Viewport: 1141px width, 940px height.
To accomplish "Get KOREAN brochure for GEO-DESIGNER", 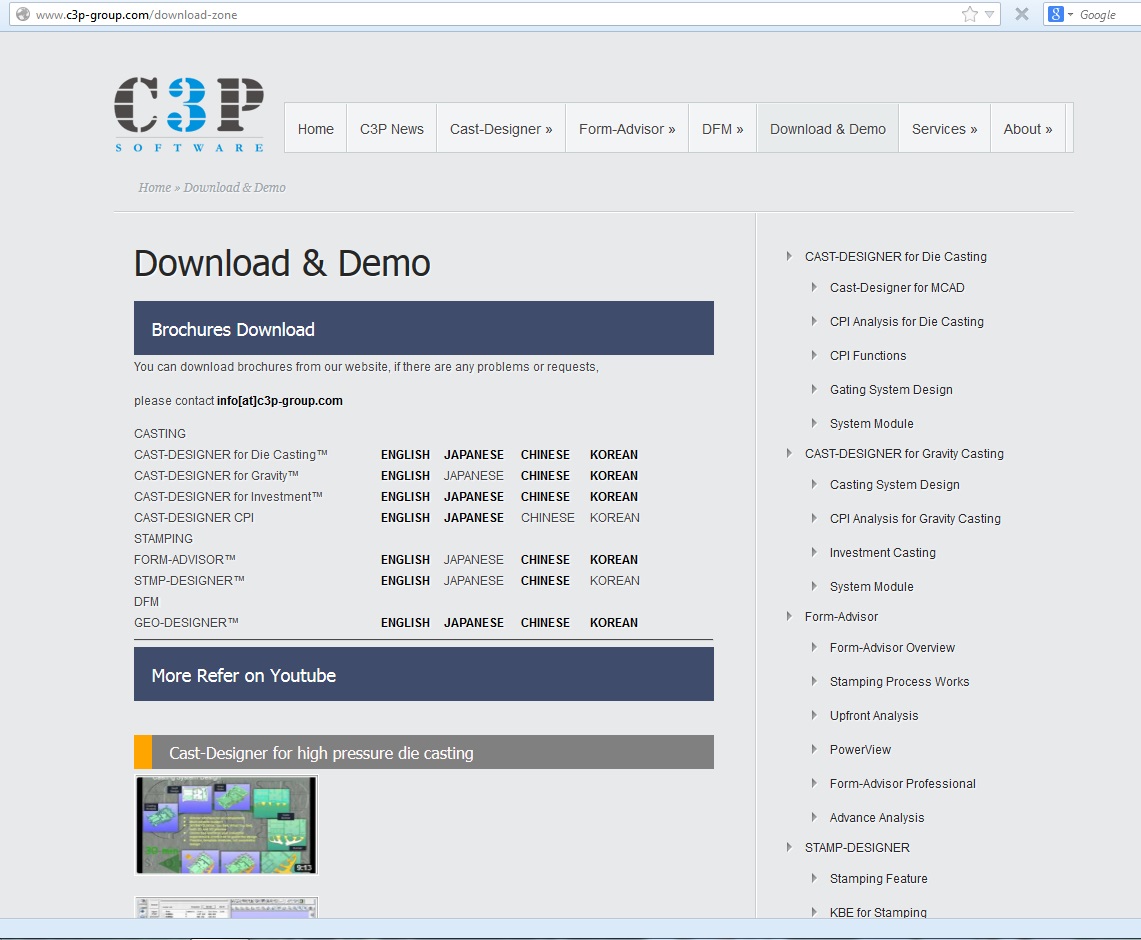I will tap(613, 624).
